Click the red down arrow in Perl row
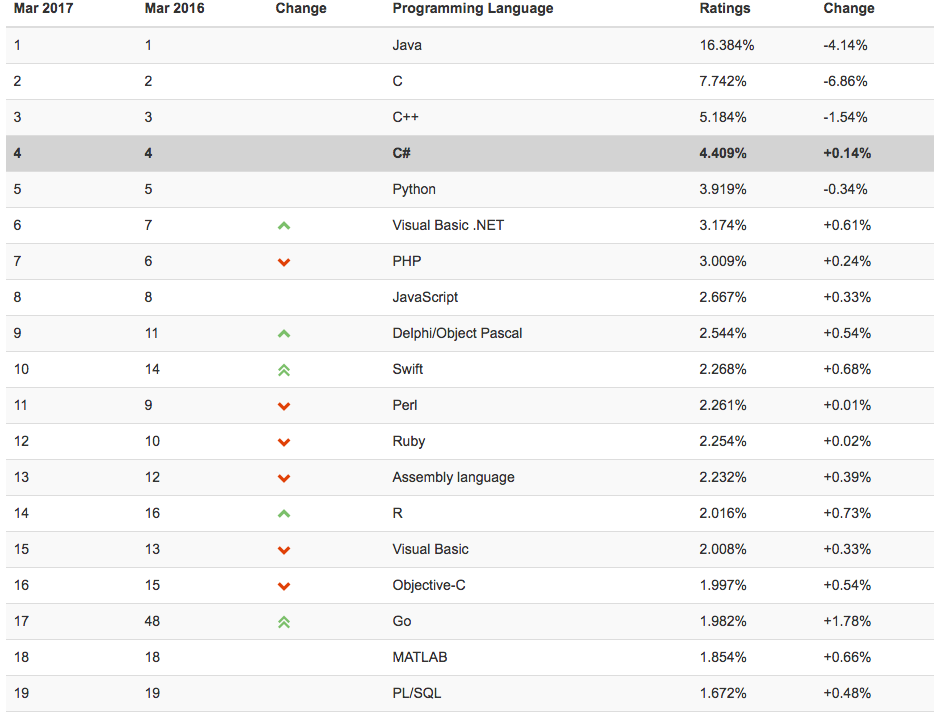 (x=284, y=406)
